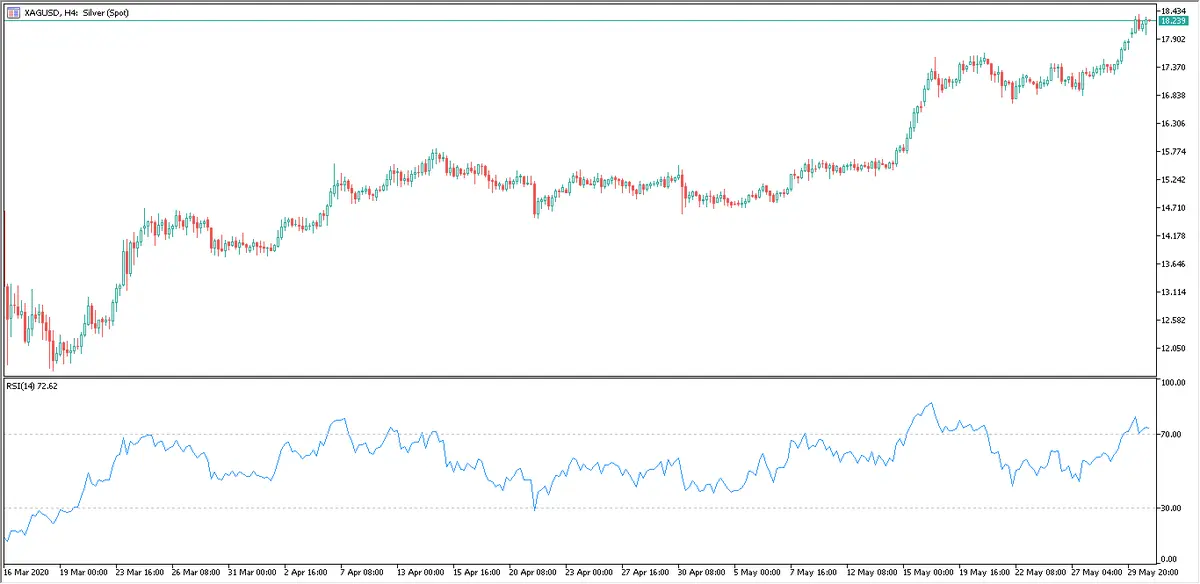Viewport: 1200px width, 584px height.
Task: Click the 15.242 price axis label
Action: click(1171, 180)
